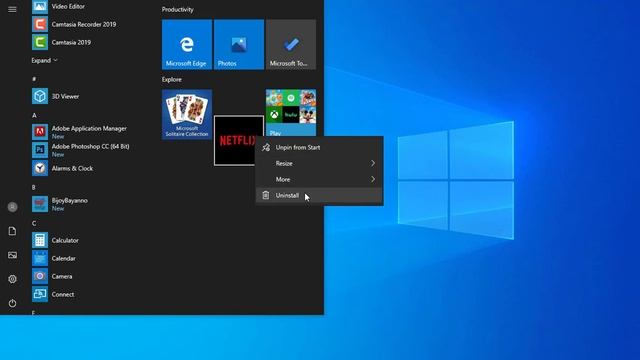Open the Resize submenu arrow
This screenshot has height=360, width=640.
[x=373, y=163]
